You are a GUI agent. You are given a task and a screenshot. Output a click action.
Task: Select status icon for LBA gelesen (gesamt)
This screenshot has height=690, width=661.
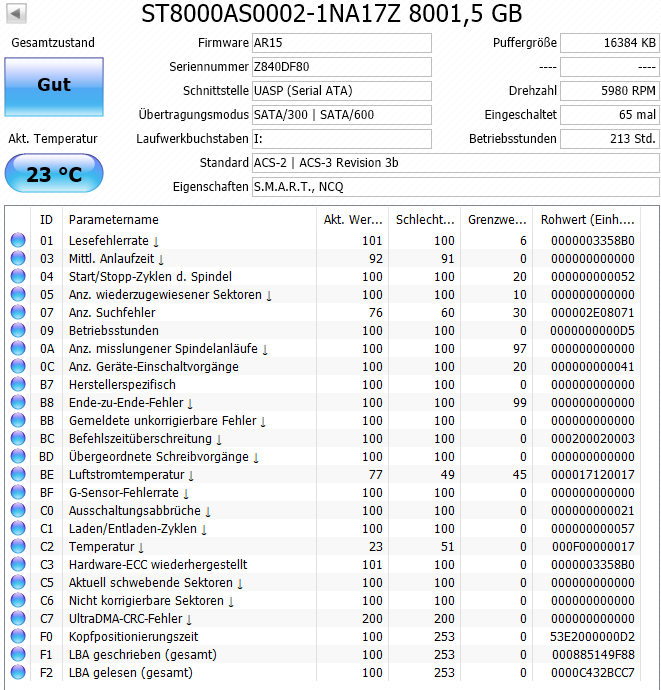coord(18,672)
